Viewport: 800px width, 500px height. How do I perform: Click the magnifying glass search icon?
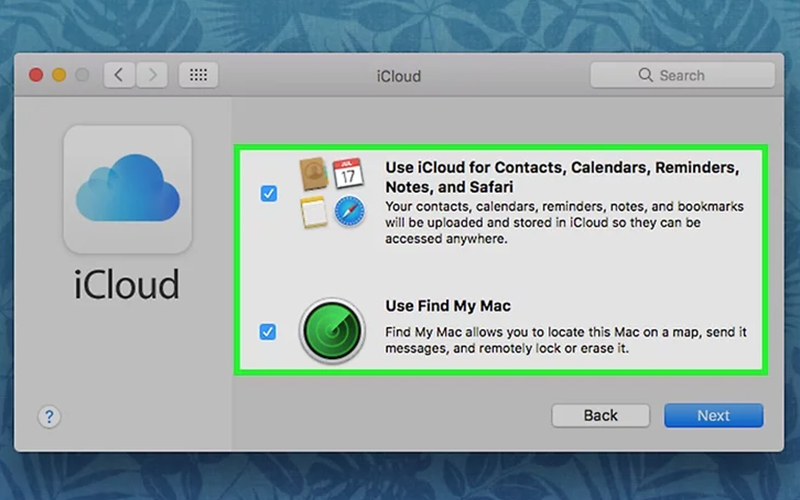(645, 75)
